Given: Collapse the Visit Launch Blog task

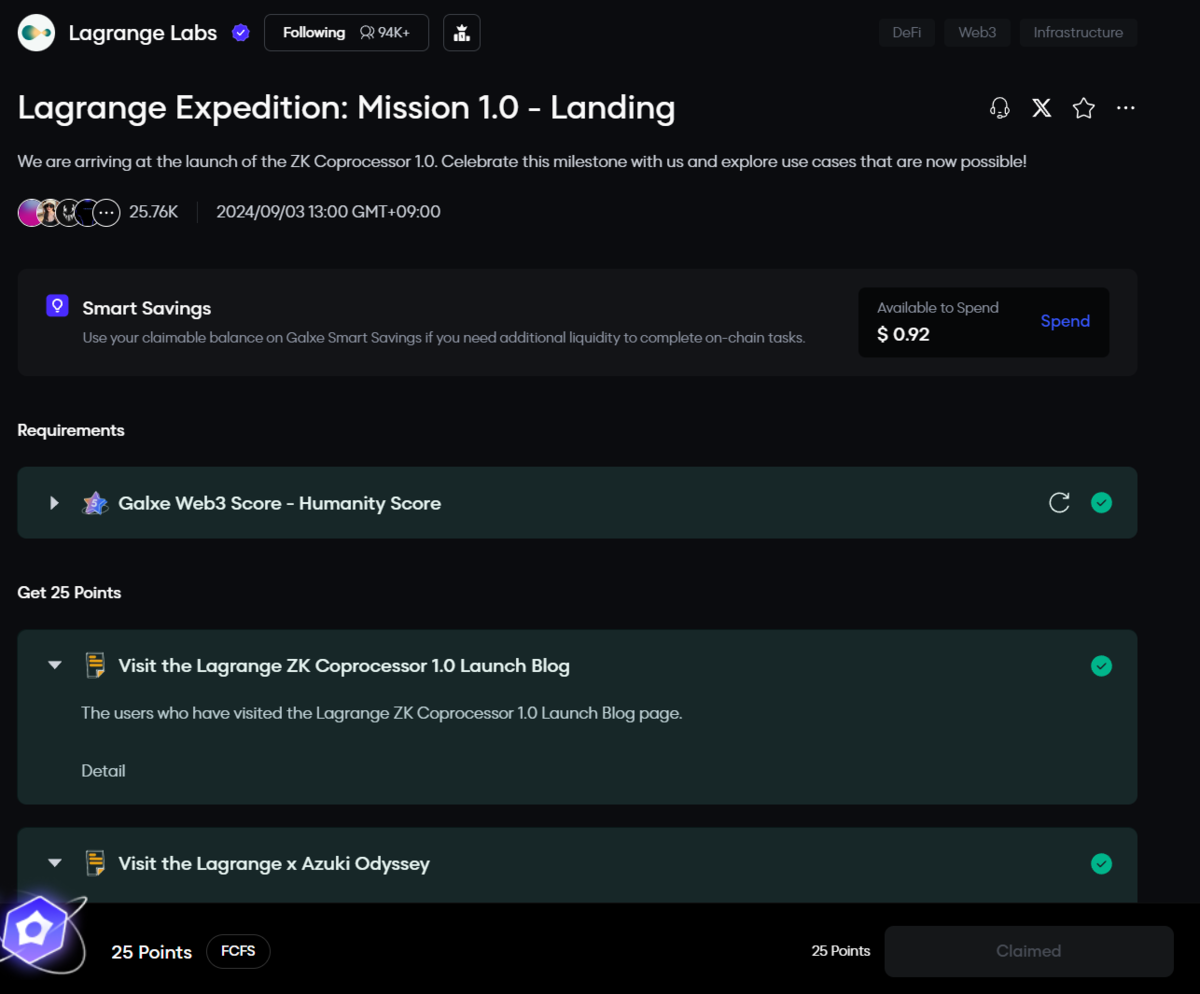Looking at the screenshot, I should pyautogui.click(x=55, y=666).
